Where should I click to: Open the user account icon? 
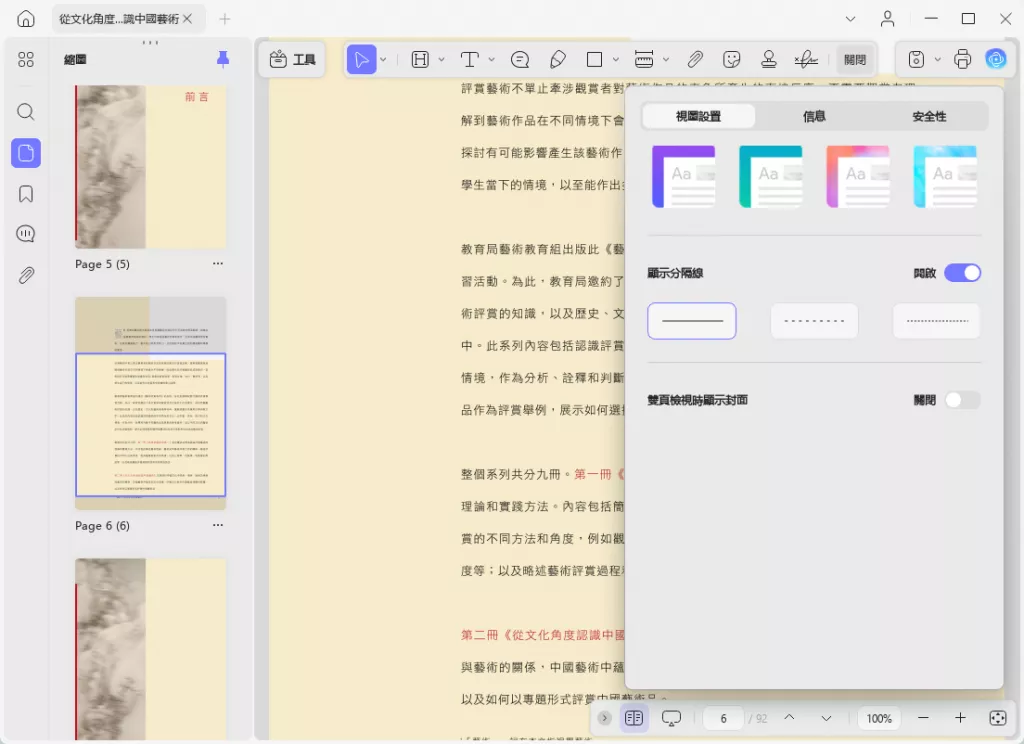tap(888, 19)
